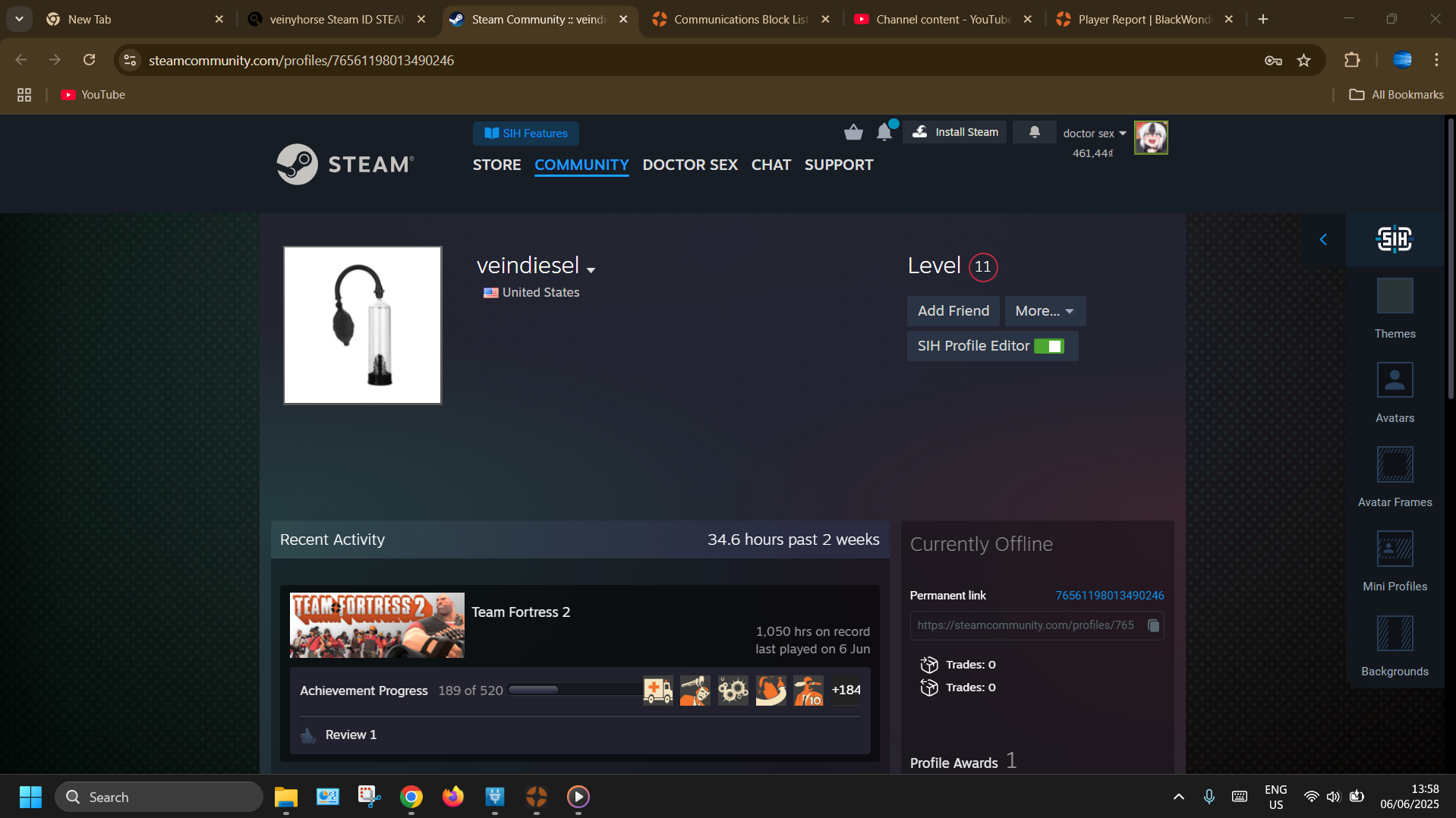The height and width of the screenshot is (818, 1456).
Task: Bookmark this page with the star icon
Action: 1303,60
